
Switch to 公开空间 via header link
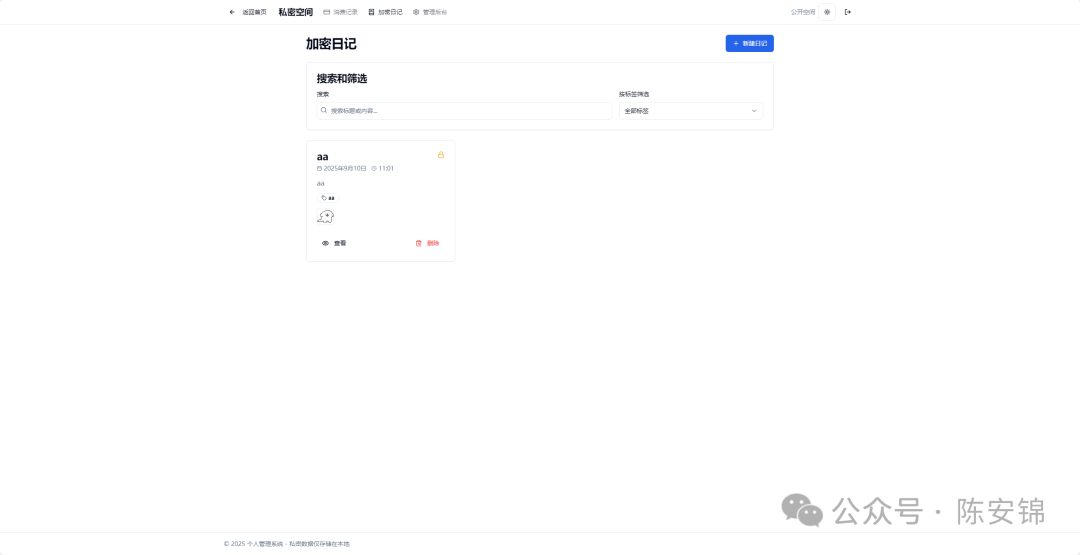coord(802,12)
